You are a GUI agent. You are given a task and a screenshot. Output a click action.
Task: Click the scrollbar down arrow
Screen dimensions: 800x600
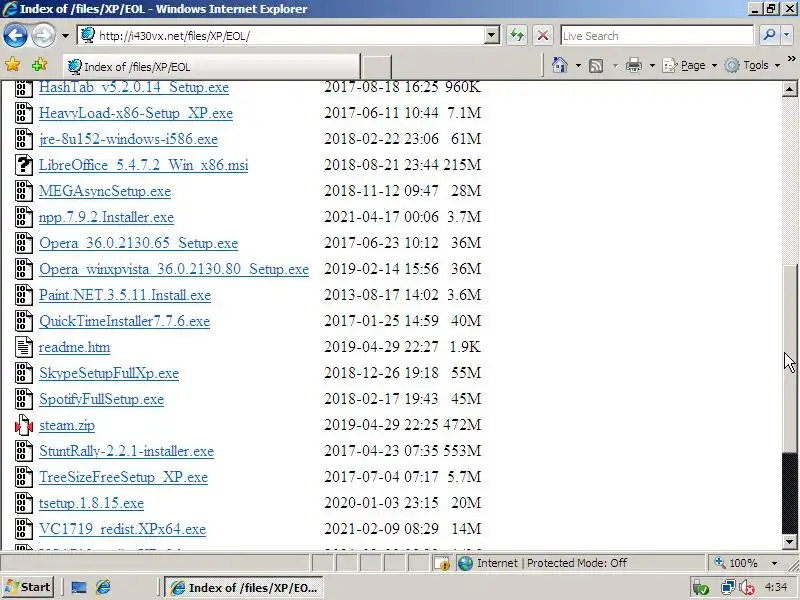pos(789,542)
